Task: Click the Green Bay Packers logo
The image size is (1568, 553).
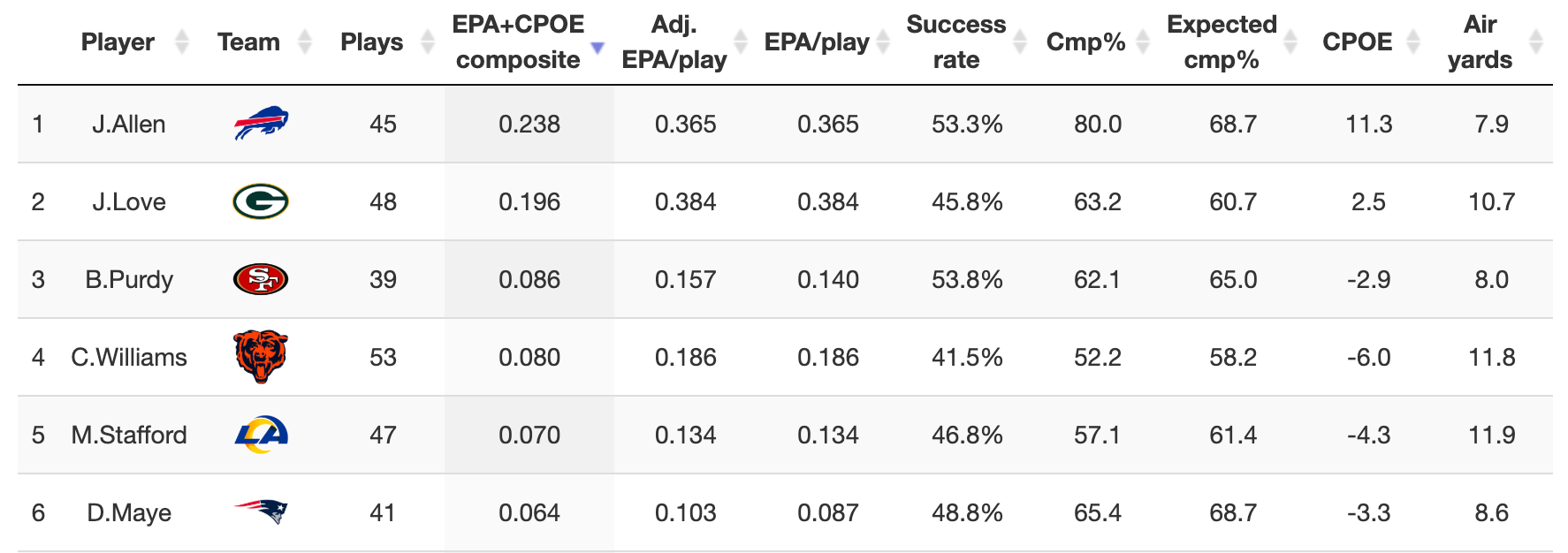Action: [261, 201]
